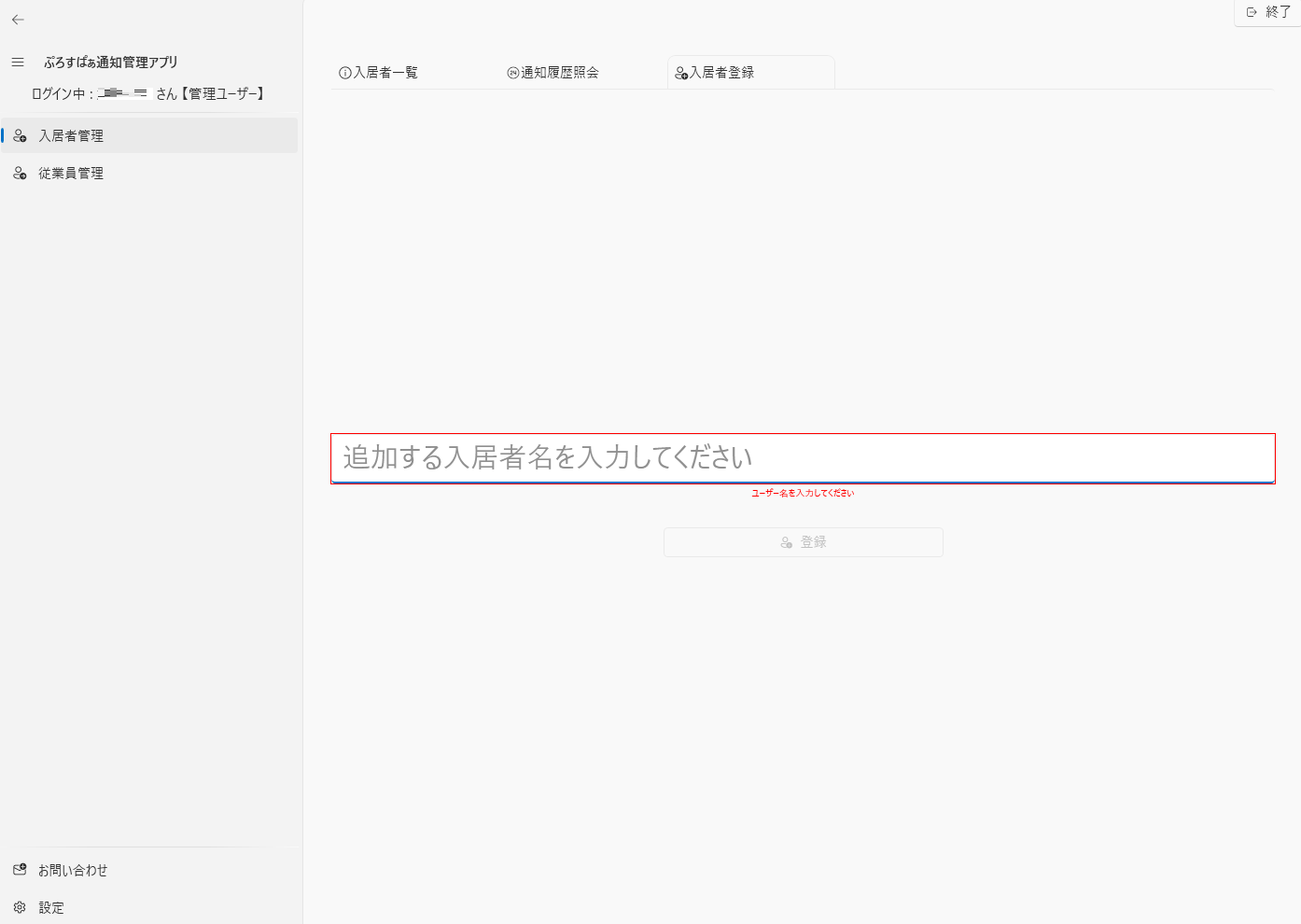Click the mail icon beside お問い合わせ
This screenshot has height=924, width=1301.
pyautogui.click(x=20, y=870)
